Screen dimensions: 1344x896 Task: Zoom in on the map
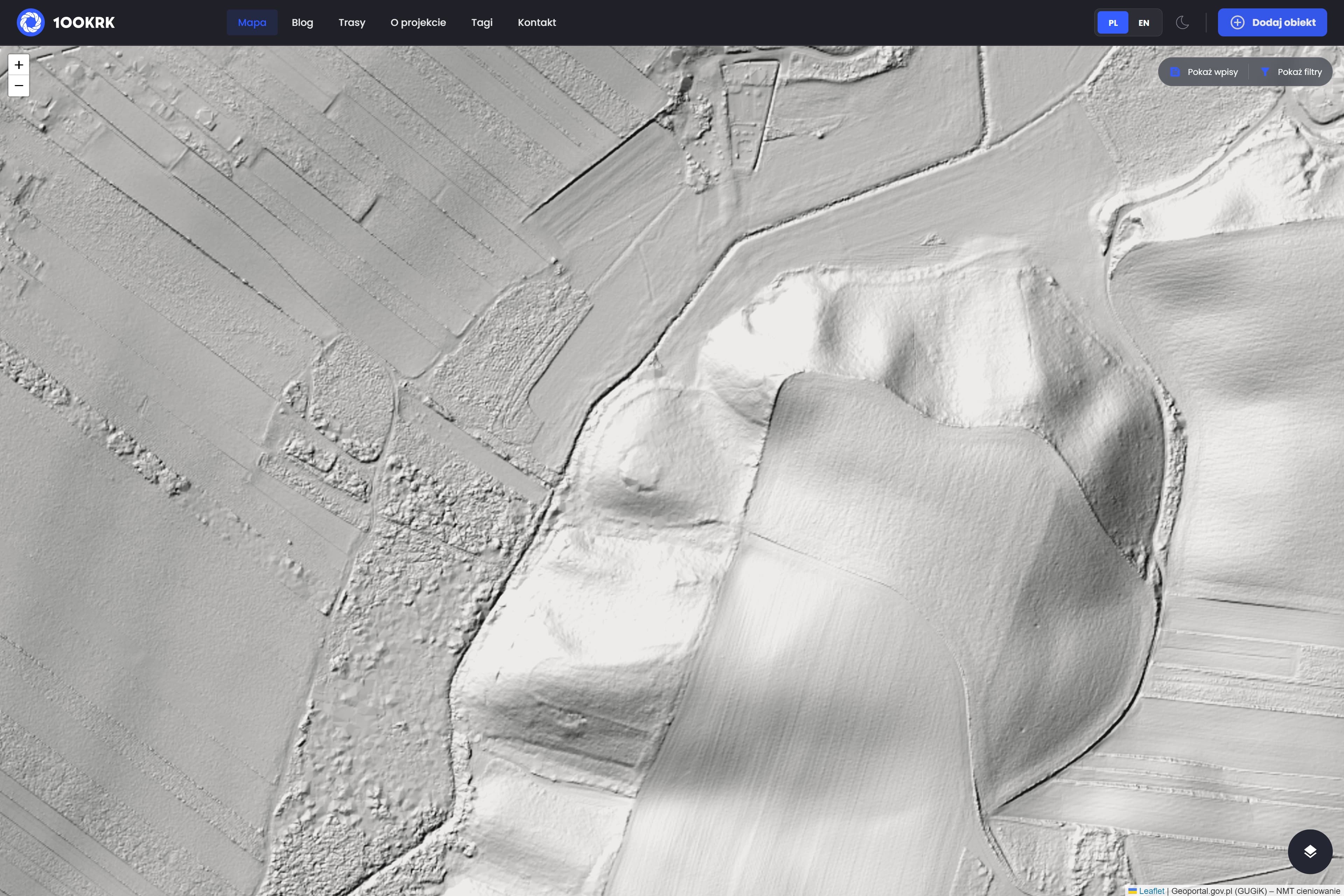19,65
